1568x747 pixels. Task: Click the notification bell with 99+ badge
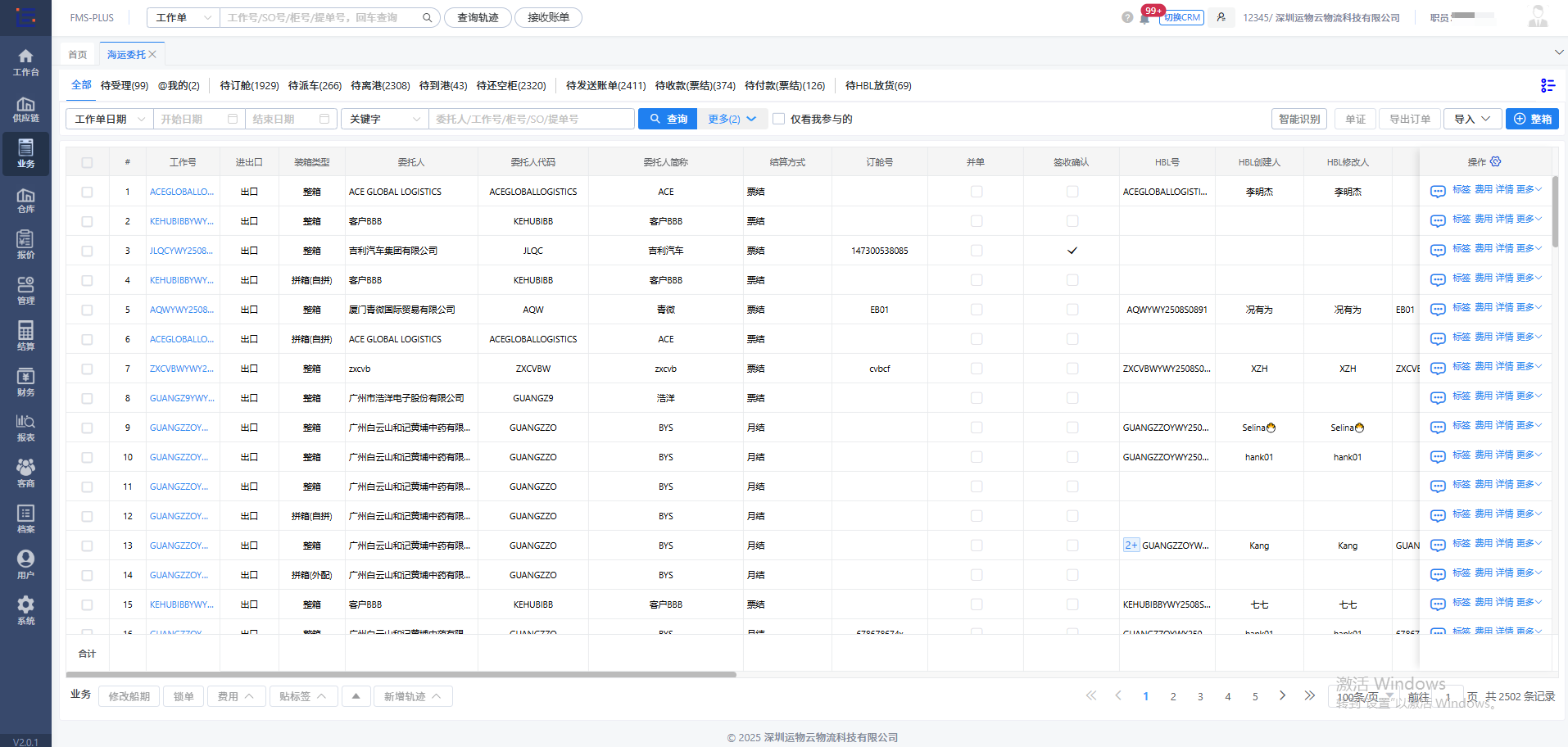point(1144,17)
